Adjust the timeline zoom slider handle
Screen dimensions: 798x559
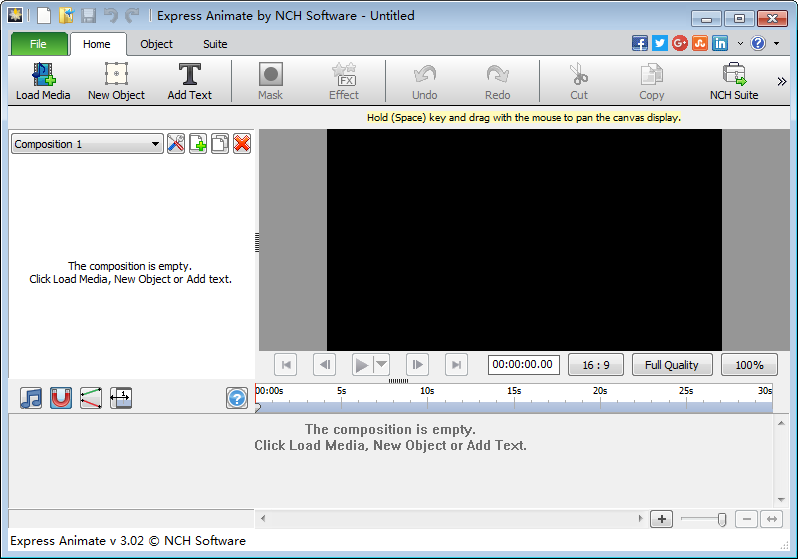pos(721,519)
